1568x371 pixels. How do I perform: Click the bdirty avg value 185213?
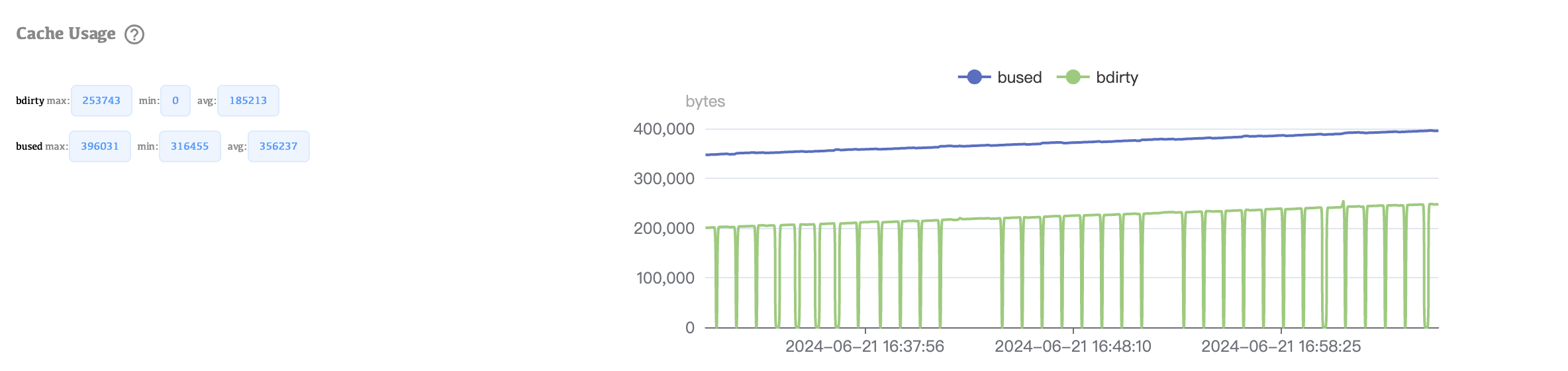coord(248,101)
